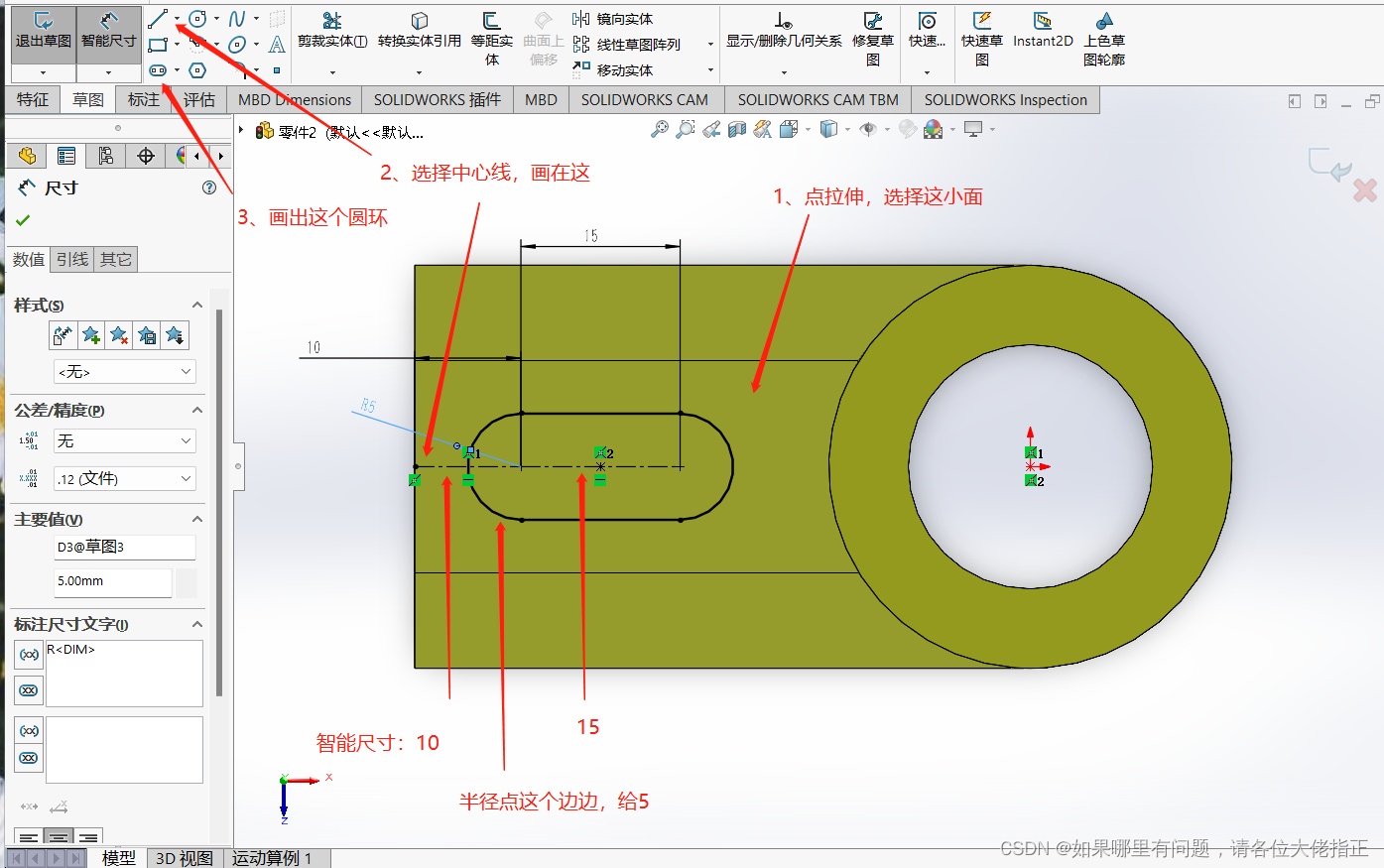The height and width of the screenshot is (868, 1384).
Task: Switch to the 运动算例 1 bottom tab
Action: pos(272,858)
